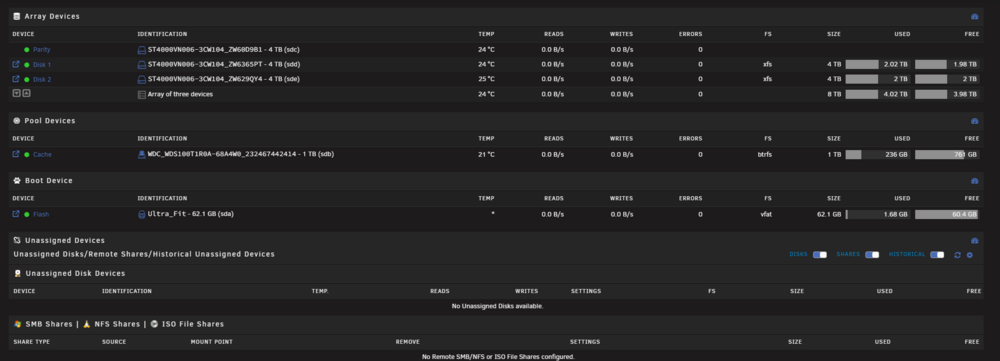Click the 25 °C temperature for Disk 2
Screen dimensions: 1000x361
tap(487, 79)
